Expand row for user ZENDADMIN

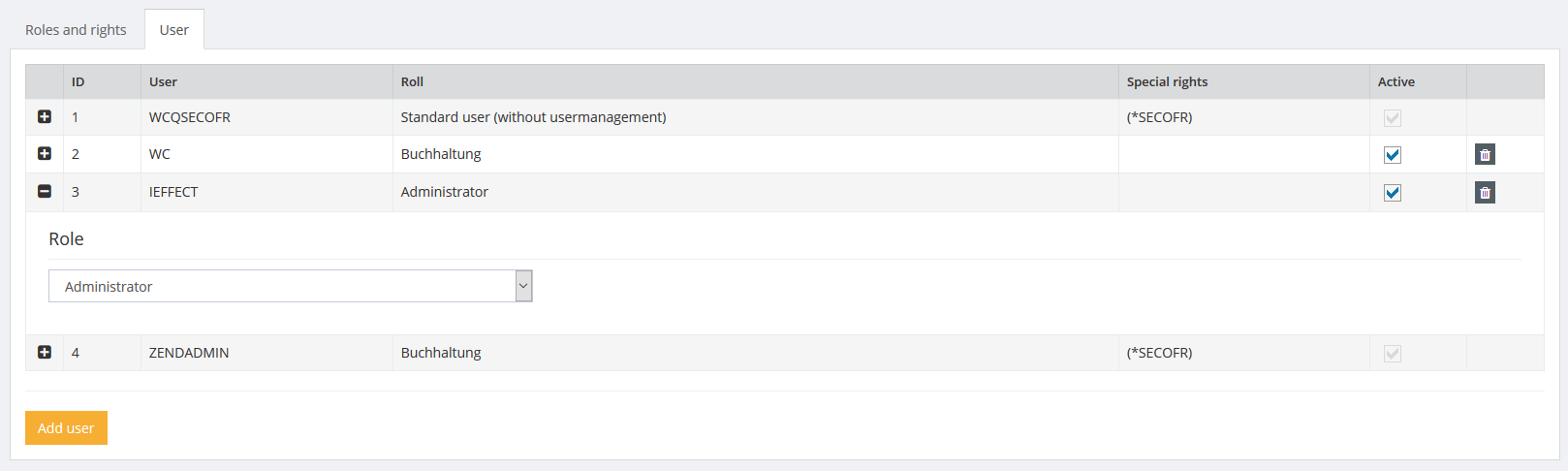point(45,352)
